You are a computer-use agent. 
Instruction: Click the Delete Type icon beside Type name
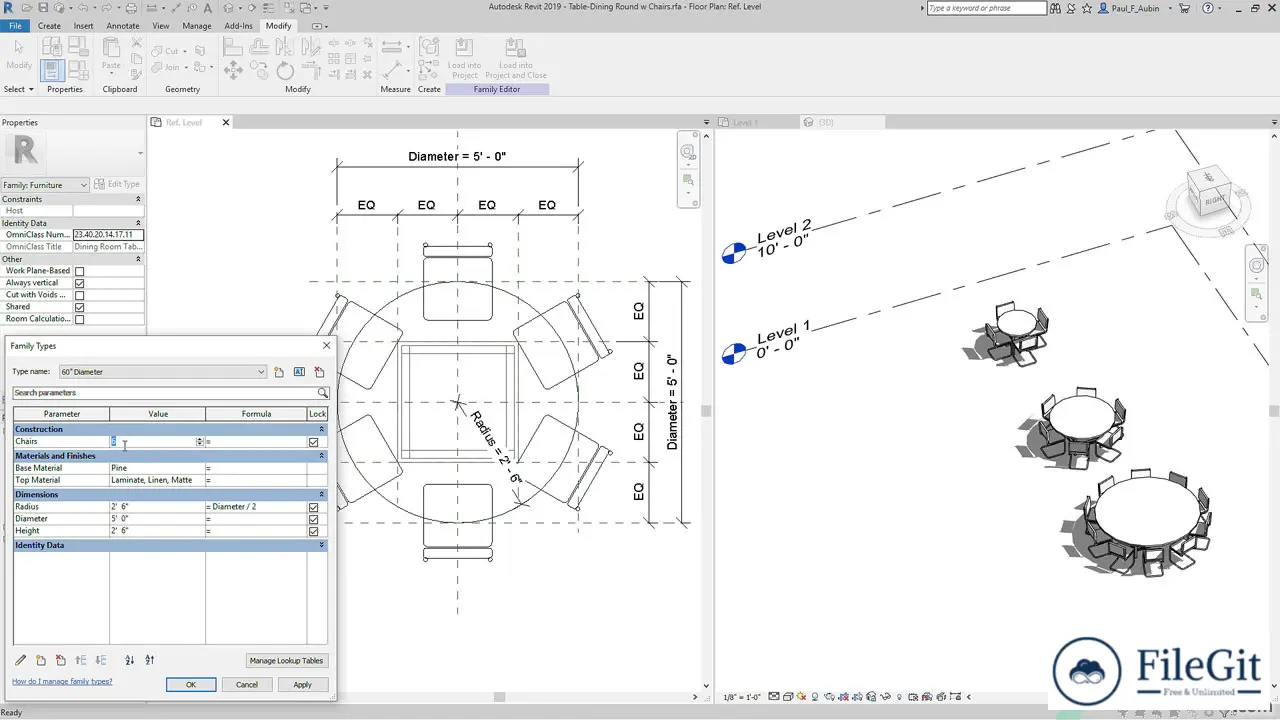(319, 372)
